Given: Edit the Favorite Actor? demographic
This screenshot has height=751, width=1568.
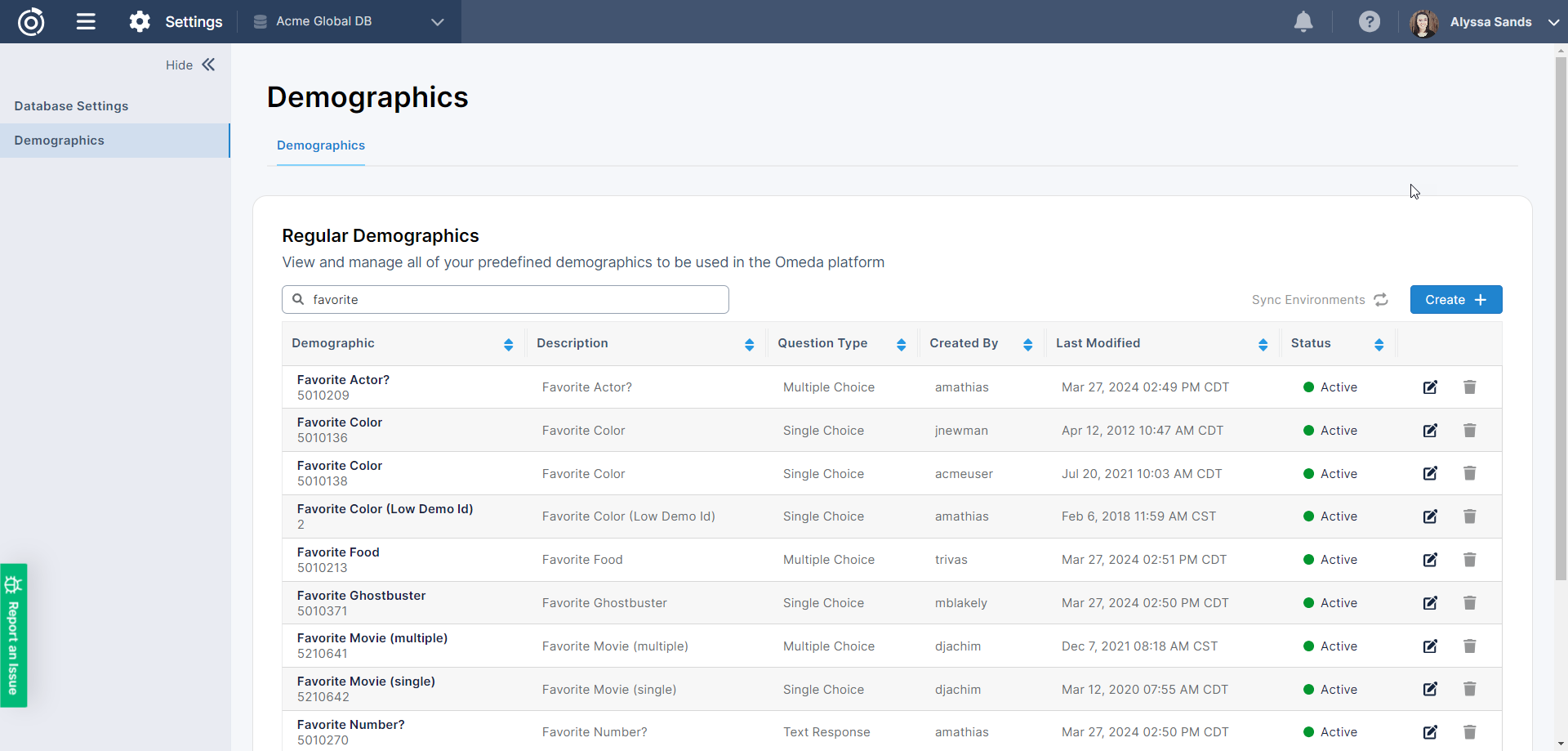Looking at the screenshot, I should [1430, 387].
